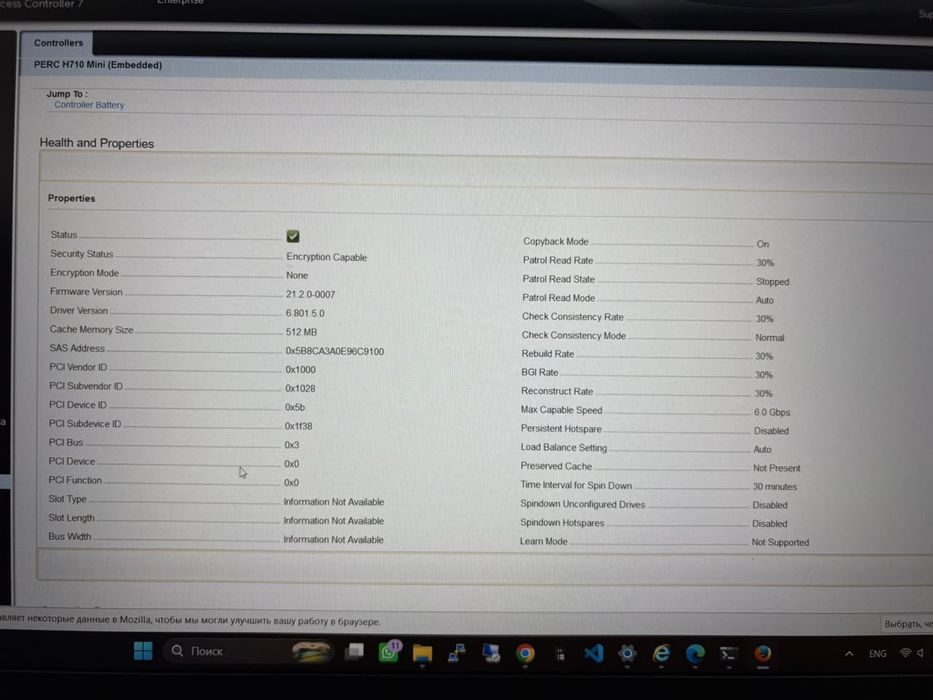Viewport: 933px width, 700px height.
Task: Launch Google Chrome from the taskbar
Action: (x=525, y=654)
